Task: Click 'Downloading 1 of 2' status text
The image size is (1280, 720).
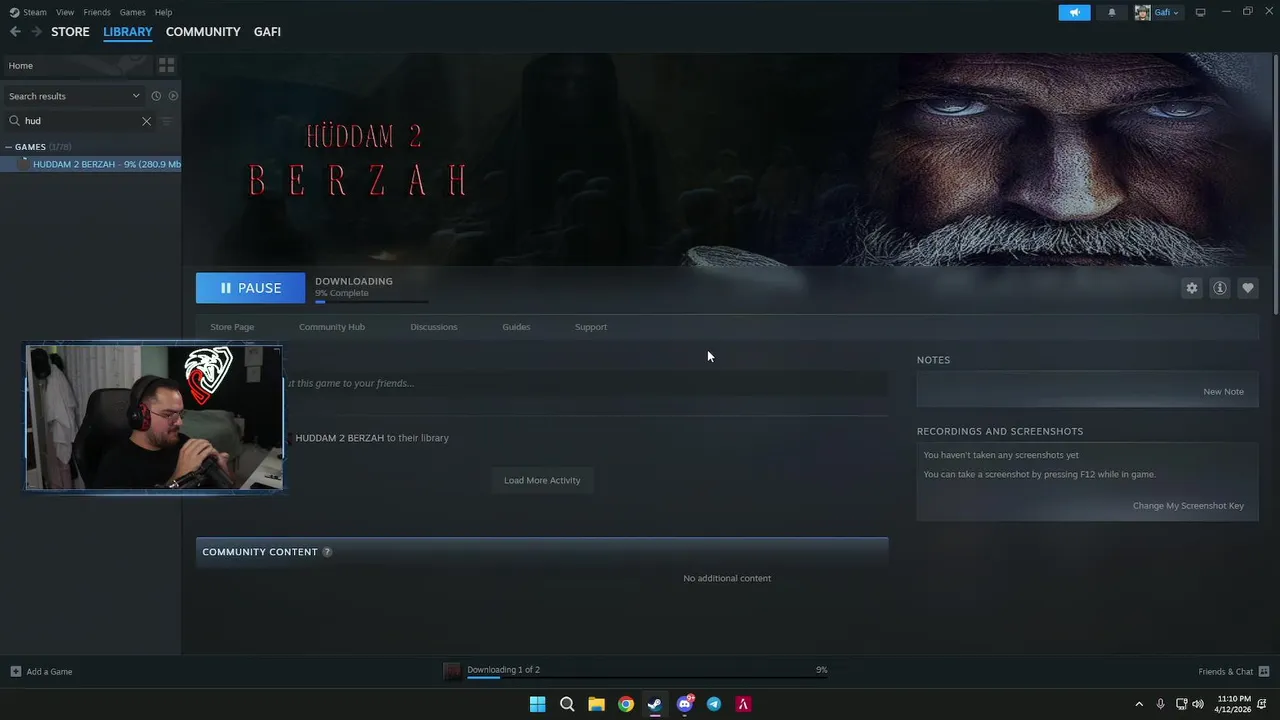Action: click(x=503, y=670)
